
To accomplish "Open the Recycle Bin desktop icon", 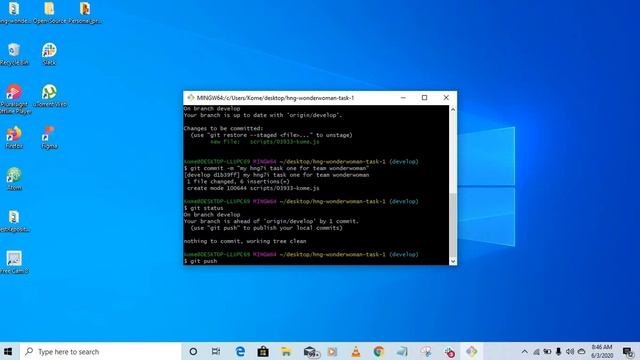I will [x=14, y=54].
